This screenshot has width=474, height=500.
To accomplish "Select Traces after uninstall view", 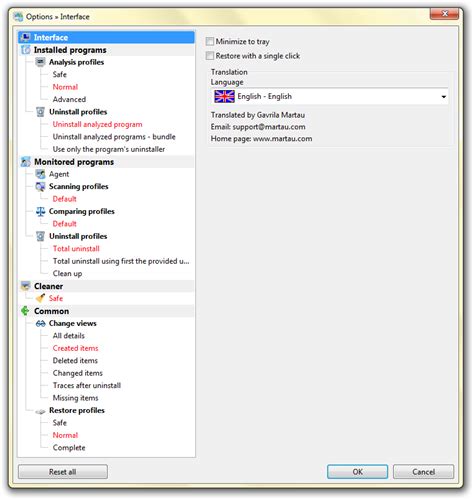I will (87, 386).
